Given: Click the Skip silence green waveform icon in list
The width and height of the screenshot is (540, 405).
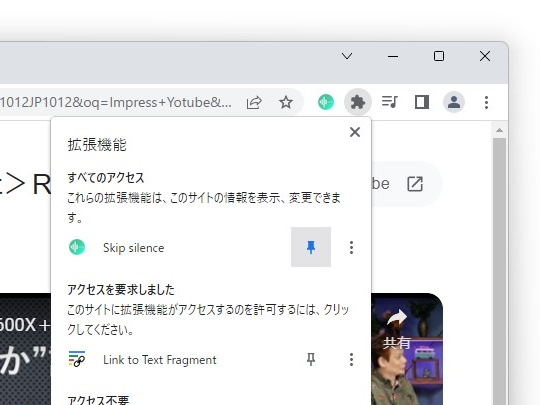Looking at the screenshot, I should click(77, 247).
